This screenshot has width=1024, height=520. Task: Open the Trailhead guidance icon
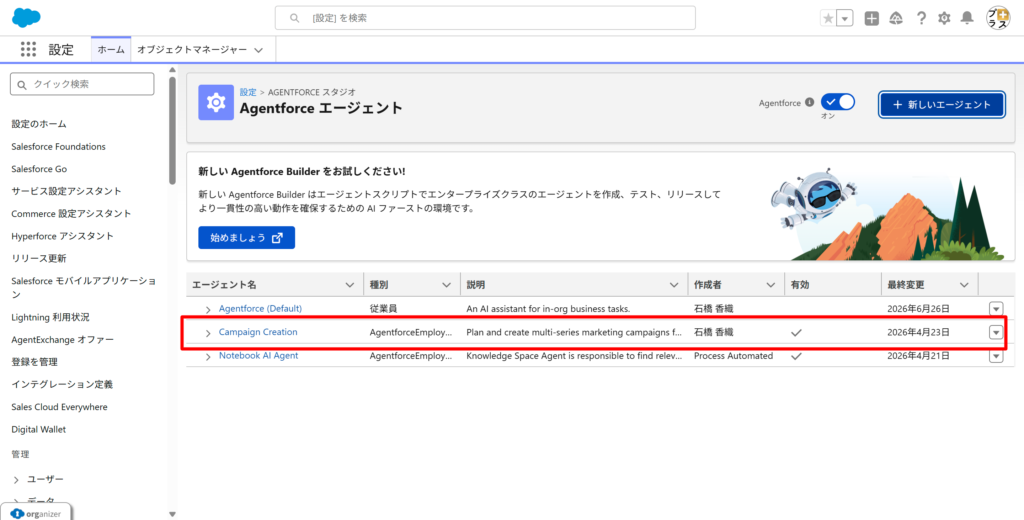(x=896, y=18)
